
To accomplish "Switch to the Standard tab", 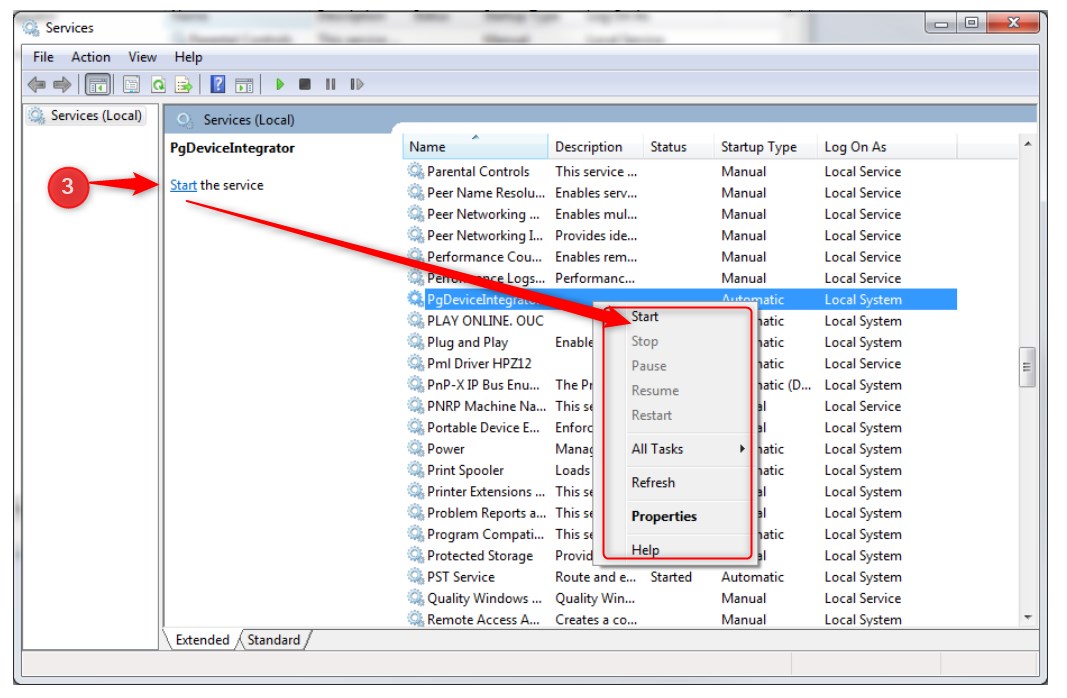I will [273, 640].
